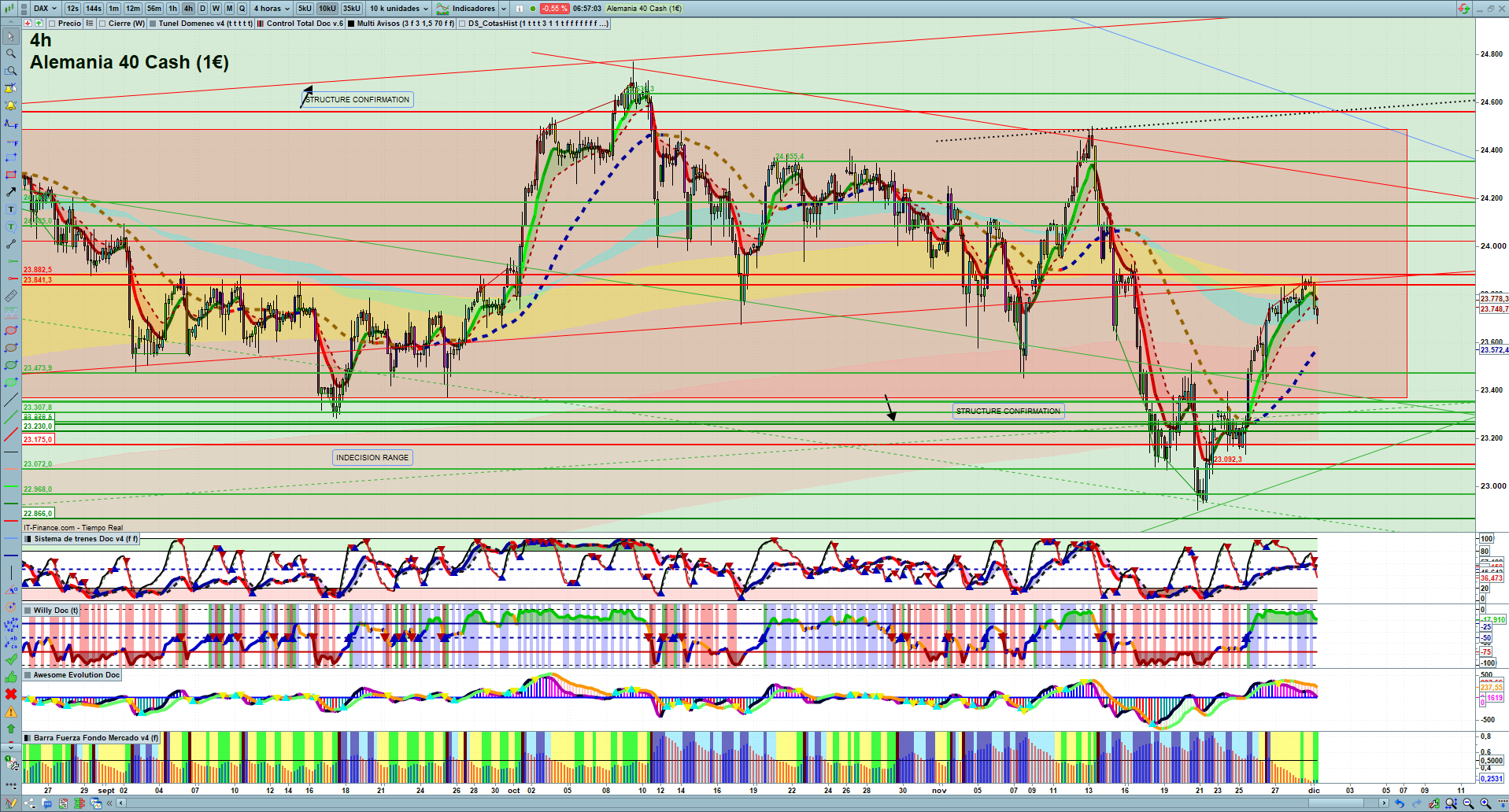This screenshot has height=812, width=1509.
Task: Toggle Tunel Domenec v4 indicator visibility
Action: click(153, 24)
